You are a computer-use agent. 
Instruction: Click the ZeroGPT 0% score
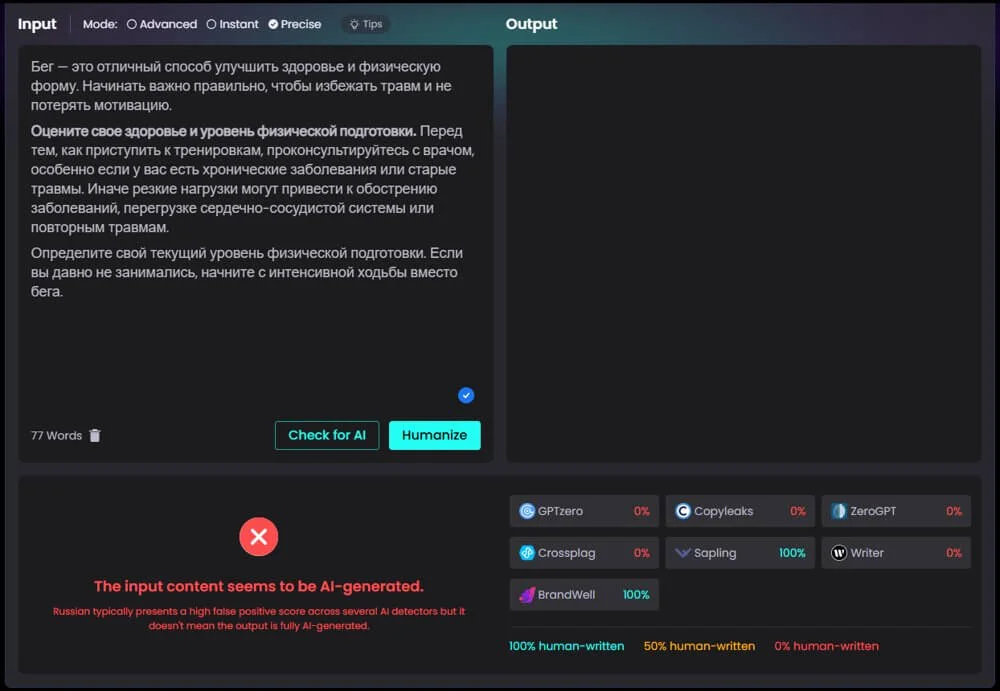point(954,511)
